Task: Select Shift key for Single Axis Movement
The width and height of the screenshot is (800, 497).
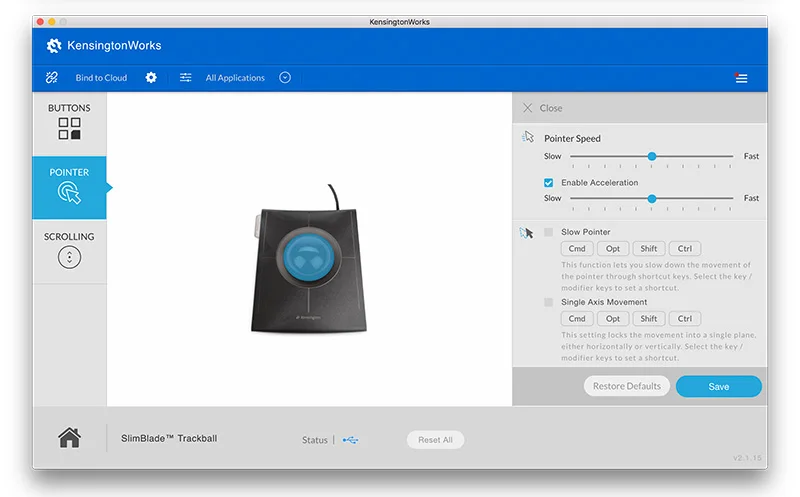Action: [648, 318]
